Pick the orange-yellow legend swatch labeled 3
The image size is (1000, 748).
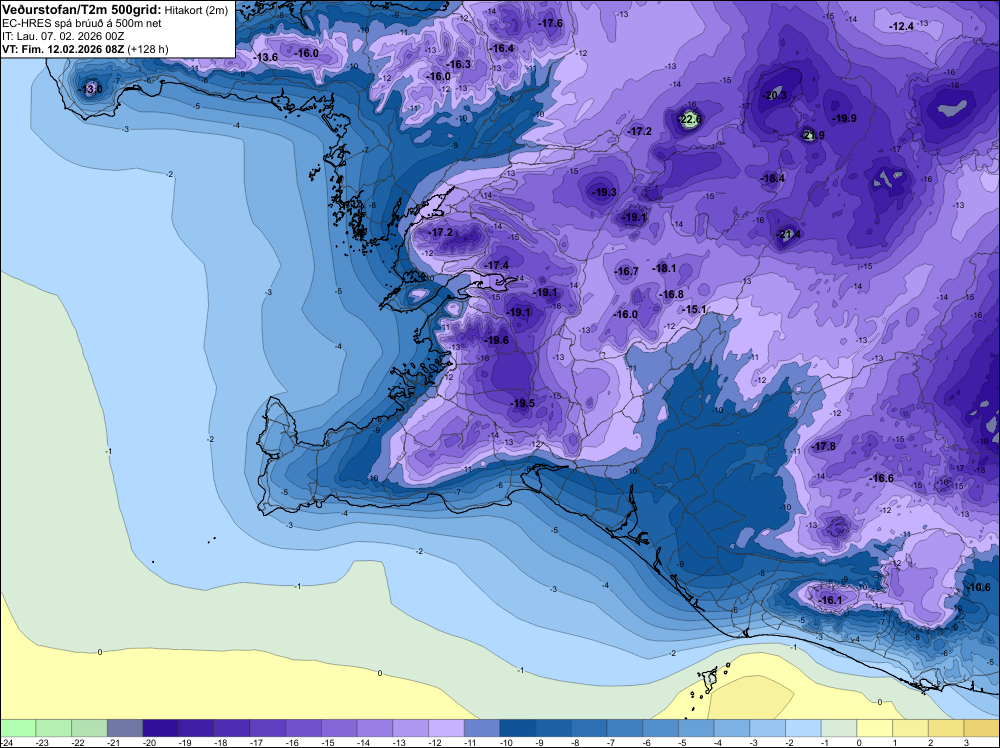pyautogui.click(x=982, y=728)
